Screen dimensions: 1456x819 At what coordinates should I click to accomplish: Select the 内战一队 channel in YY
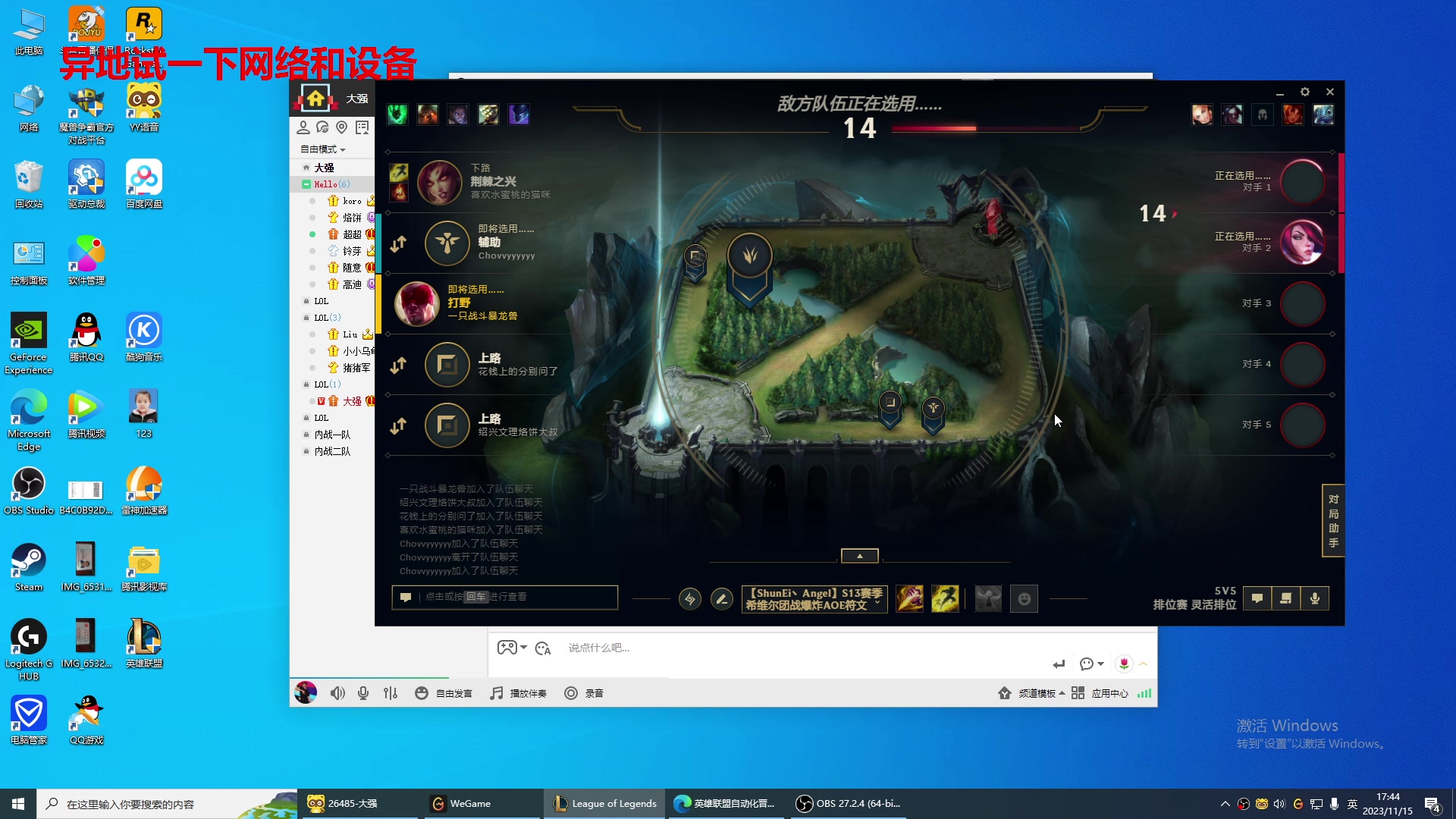coord(333,435)
